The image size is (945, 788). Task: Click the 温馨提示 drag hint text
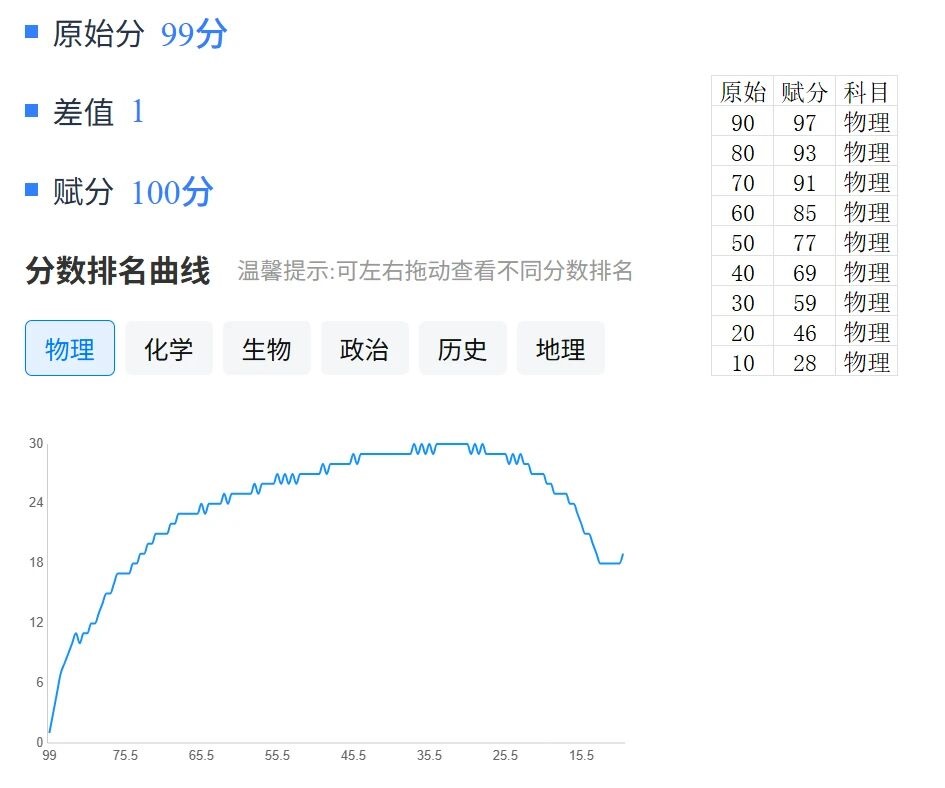(x=435, y=271)
